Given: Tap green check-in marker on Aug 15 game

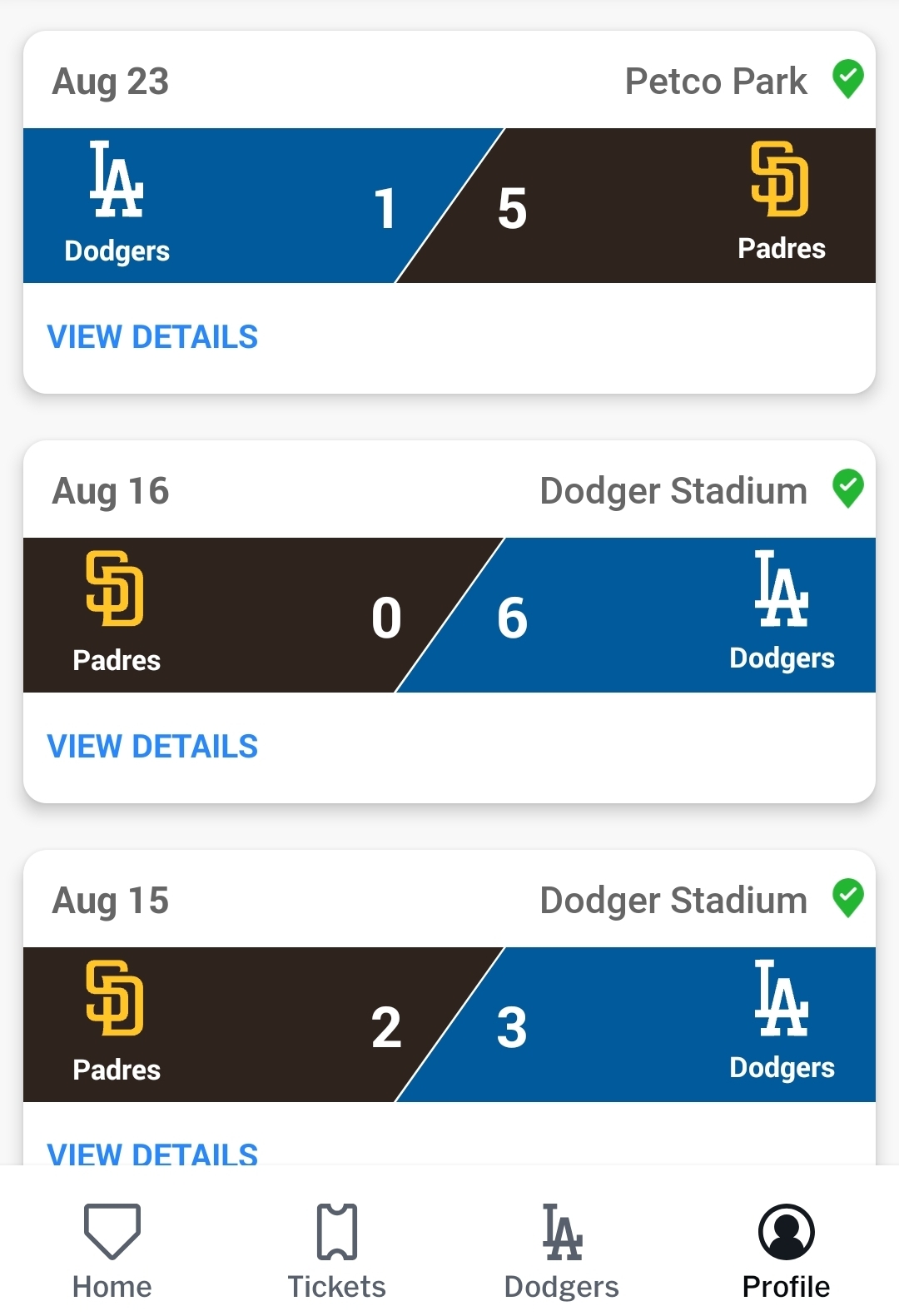Looking at the screenshot, I should [x=848, y=898].
